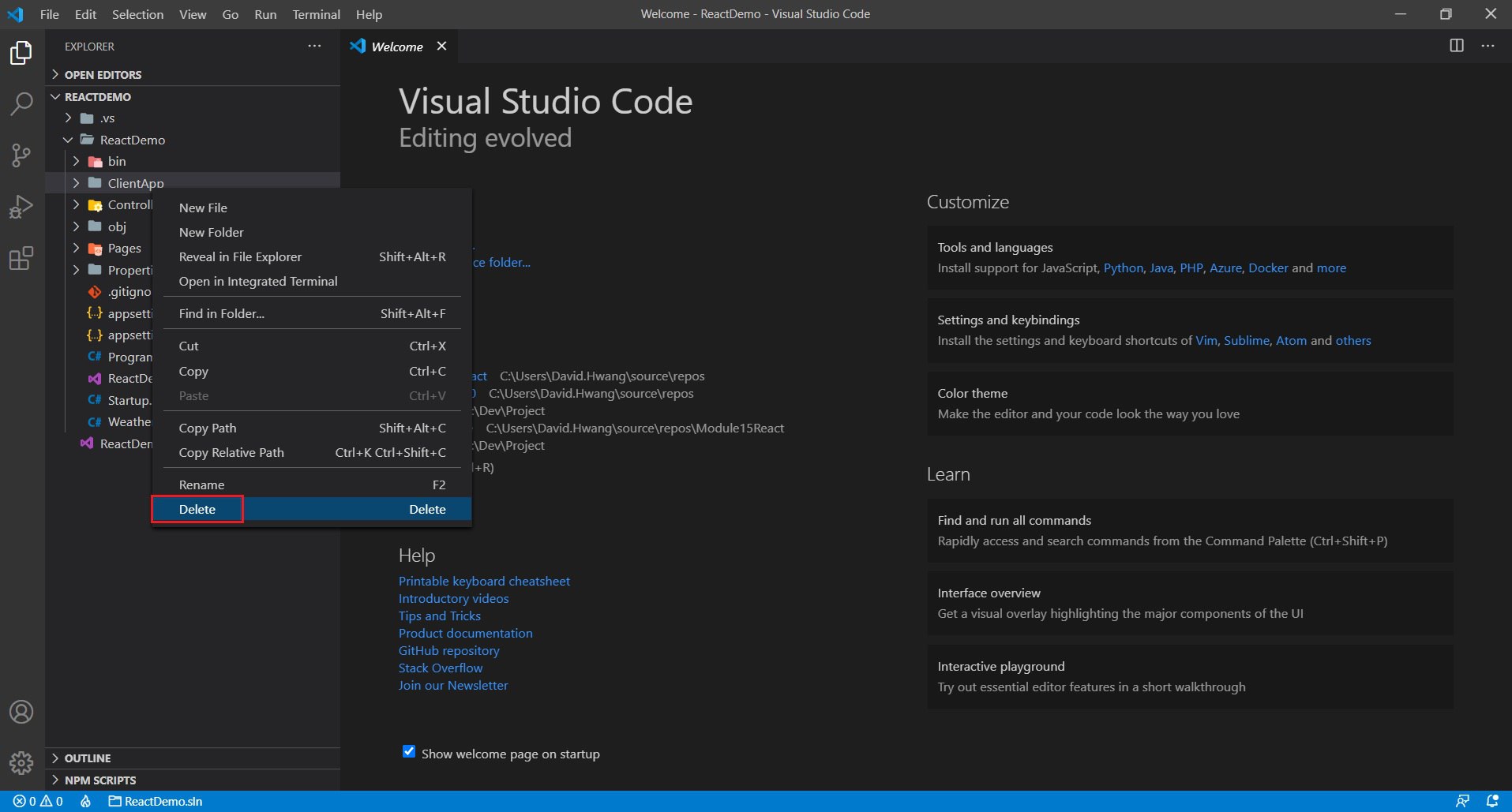Open Stack Overflow link
This screenshot has height=812, width=1512.
tap(440, 668)
